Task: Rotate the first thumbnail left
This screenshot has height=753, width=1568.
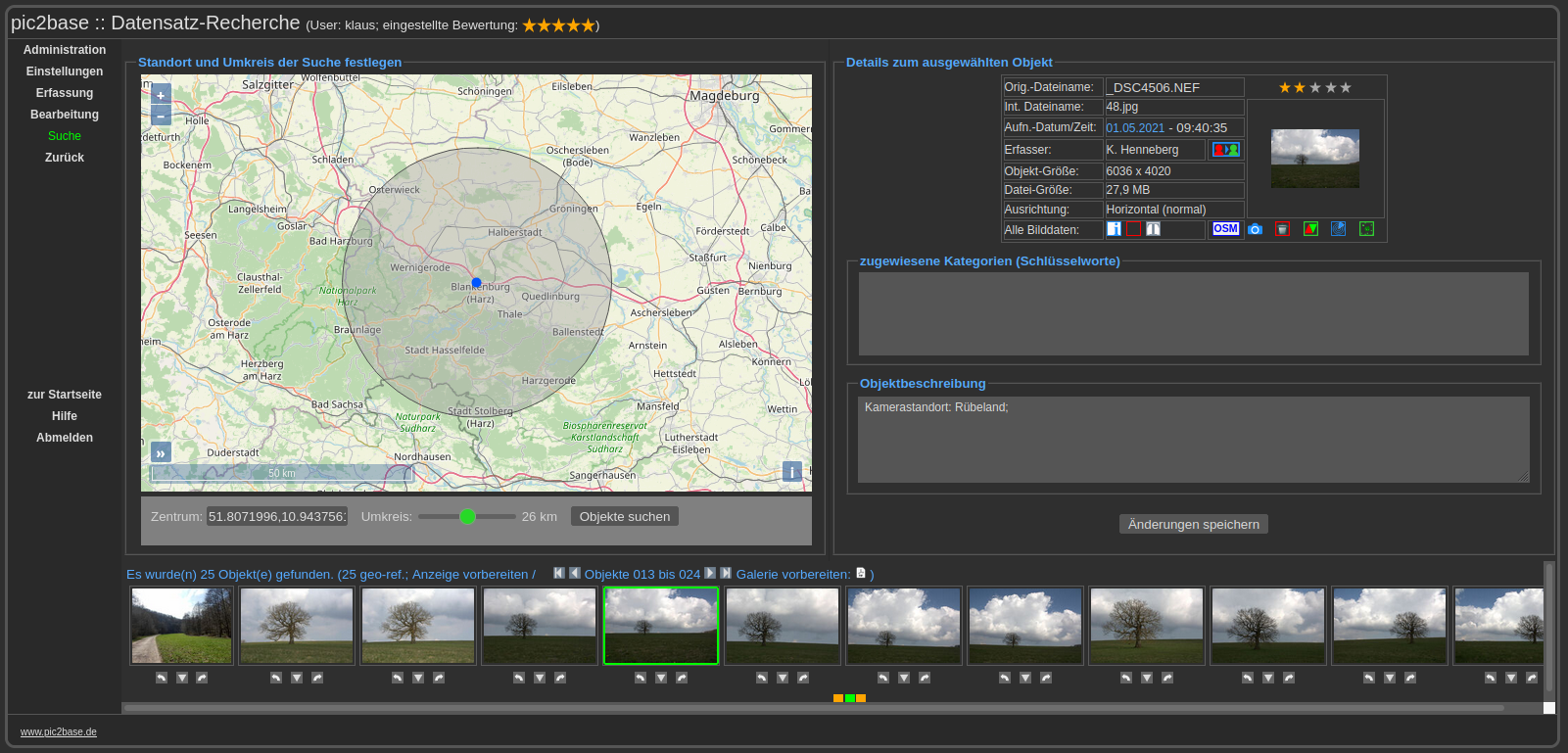Action: (162, 678)
